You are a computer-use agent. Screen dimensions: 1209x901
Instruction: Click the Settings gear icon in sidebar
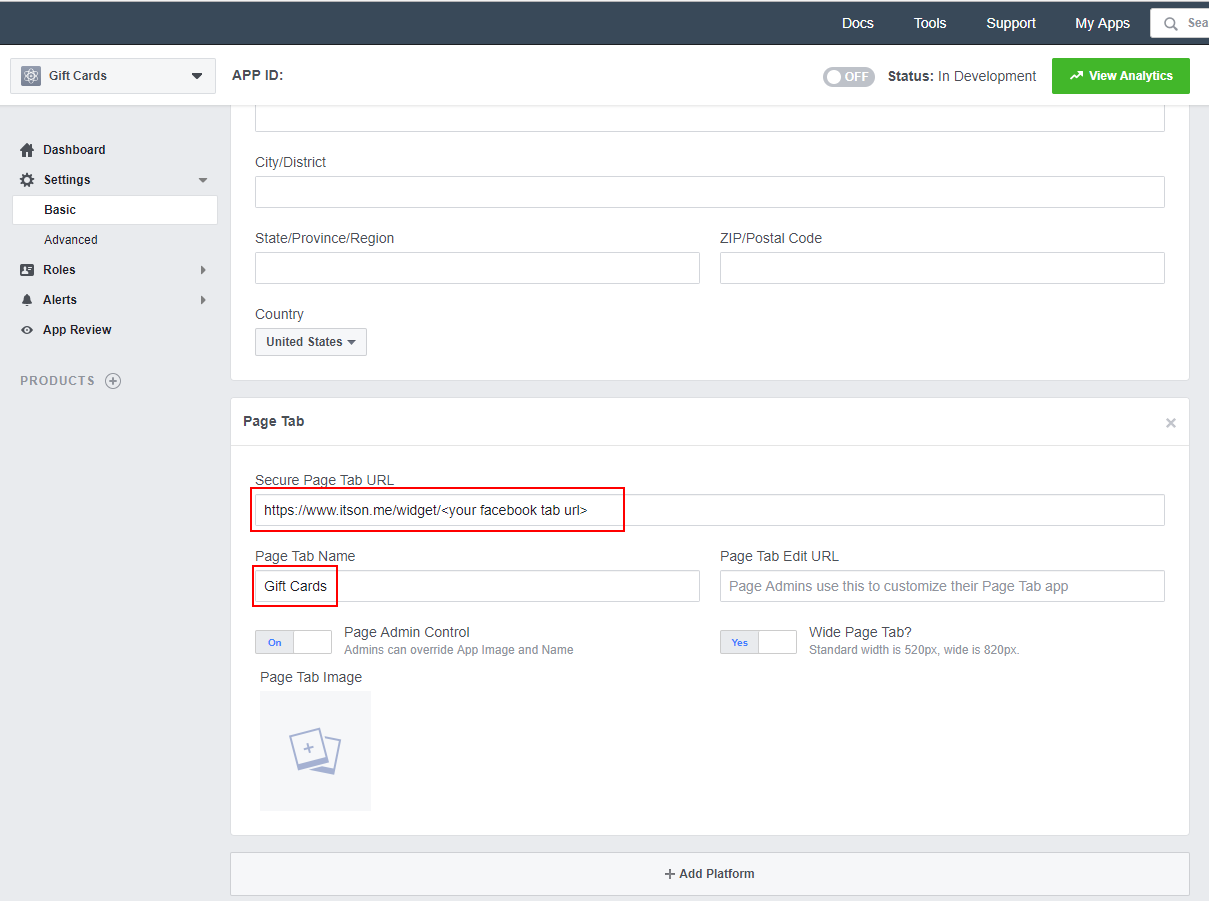27,180
